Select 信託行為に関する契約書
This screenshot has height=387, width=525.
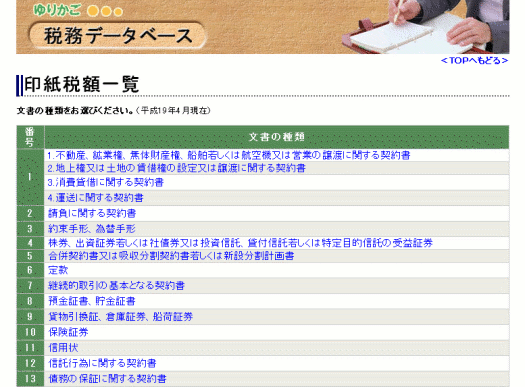click(x=102, y=363)
